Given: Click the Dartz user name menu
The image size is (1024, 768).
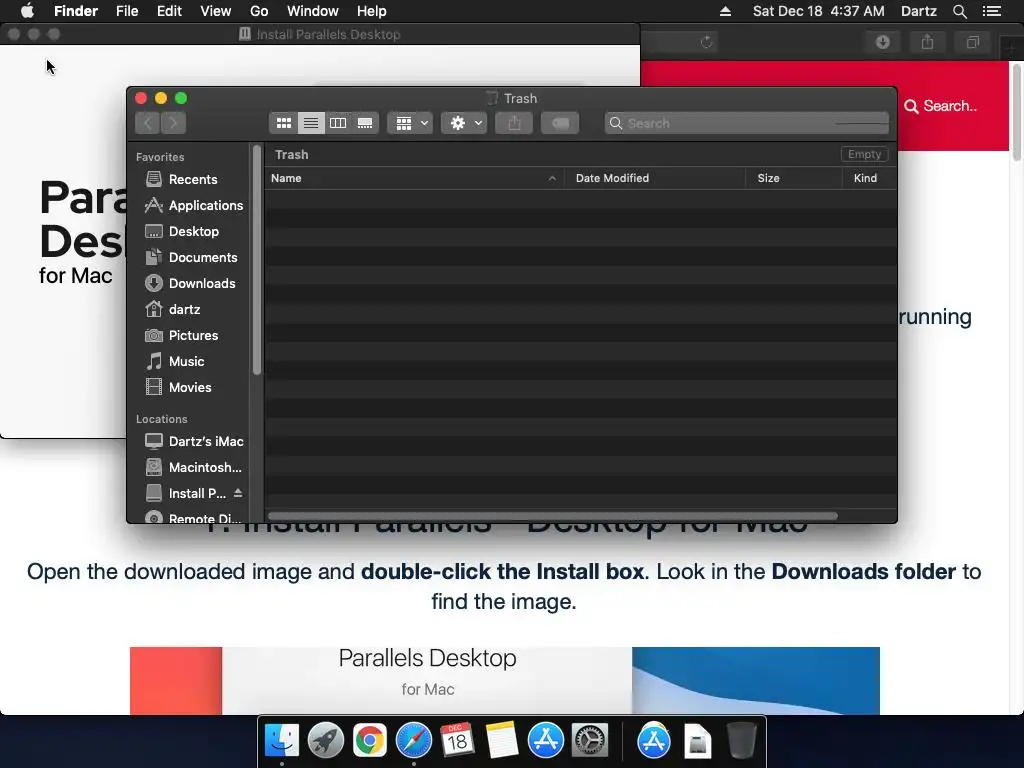Looking at the screenshot, I should 918,11.
